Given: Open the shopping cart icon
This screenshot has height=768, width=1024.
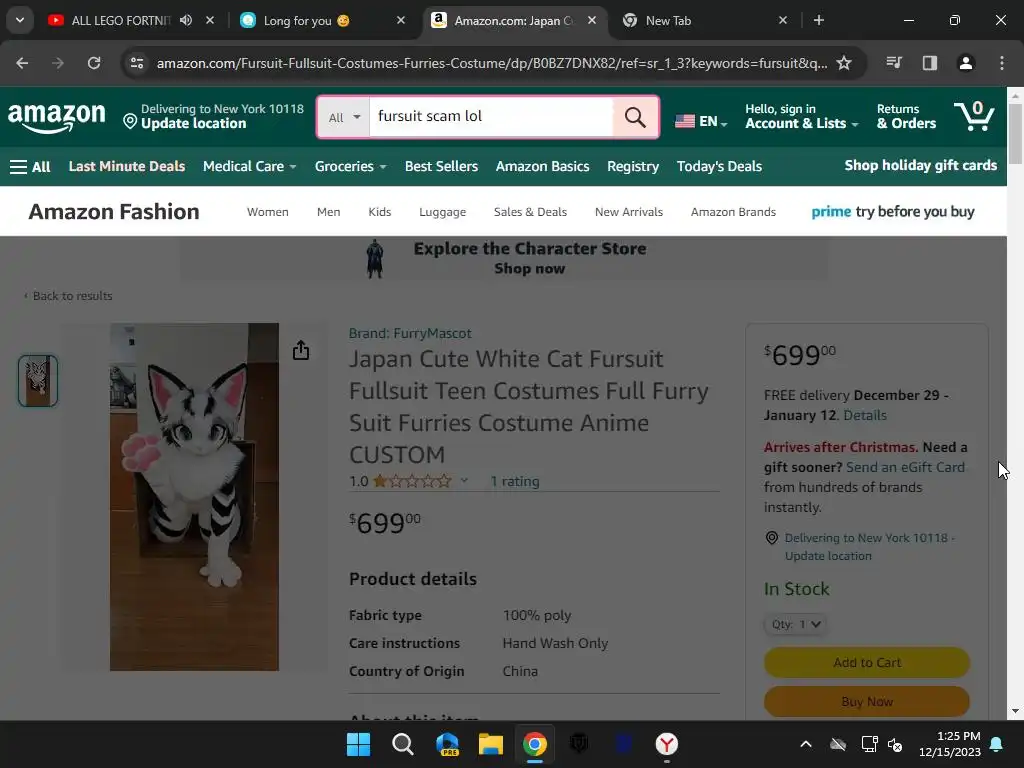Looking at the screenshot, I should click(x=974, y=116).
